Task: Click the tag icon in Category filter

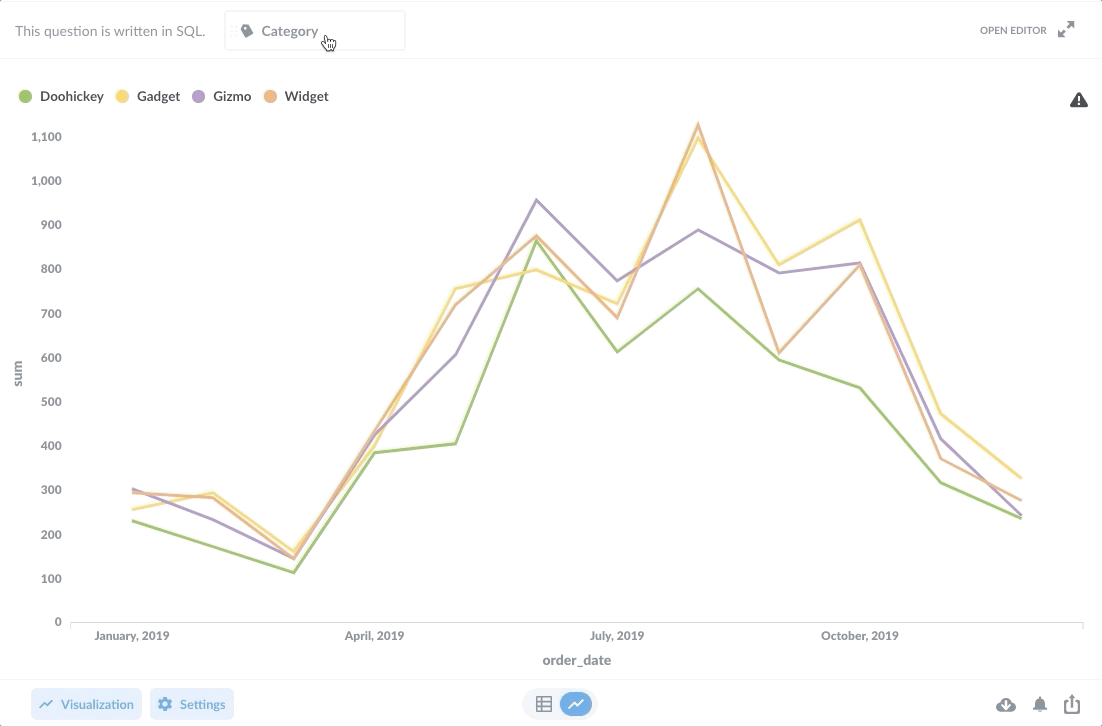Action: coord(247,31)
